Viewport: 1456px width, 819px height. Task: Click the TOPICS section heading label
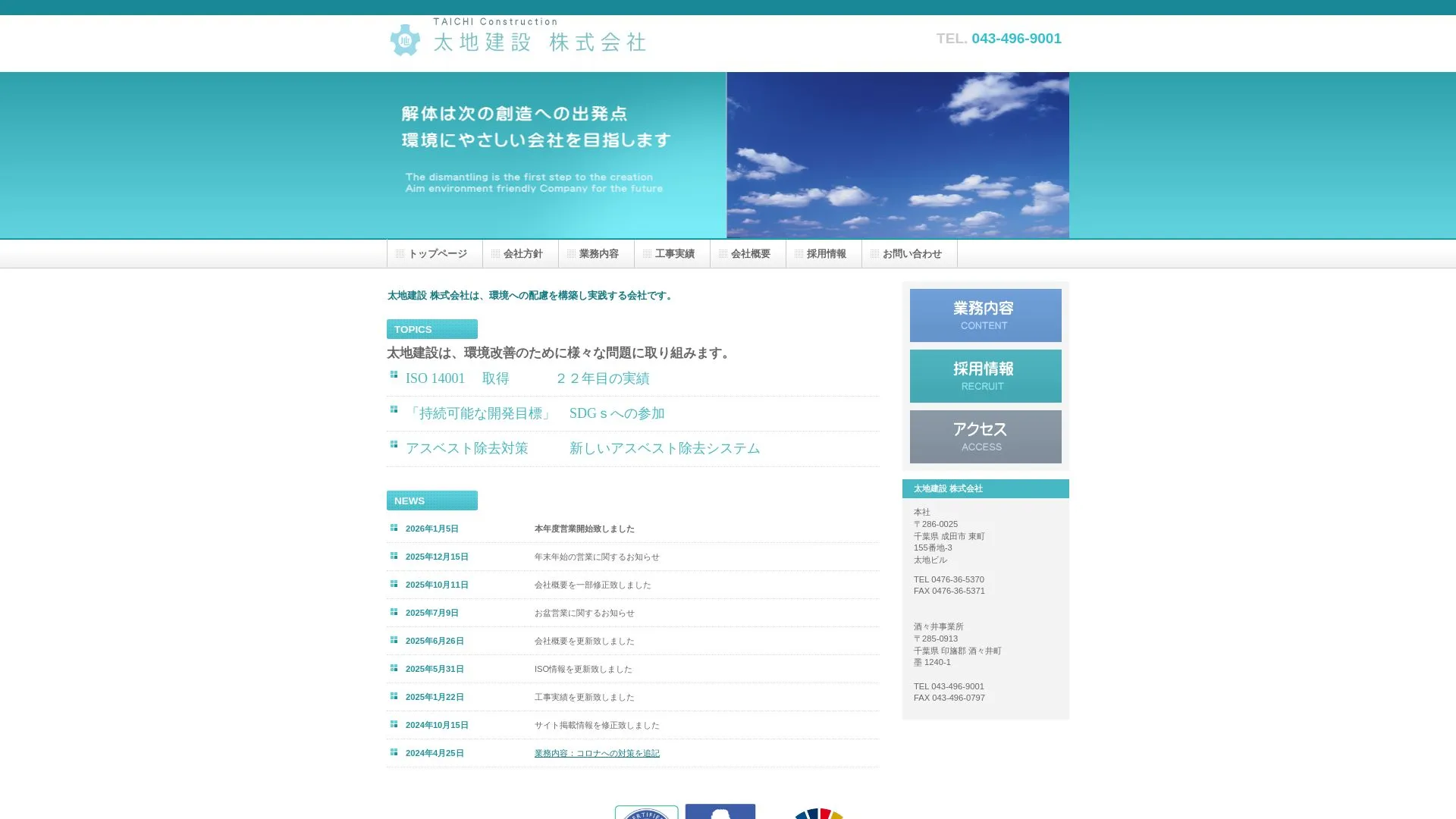click(x=432, y=329)
